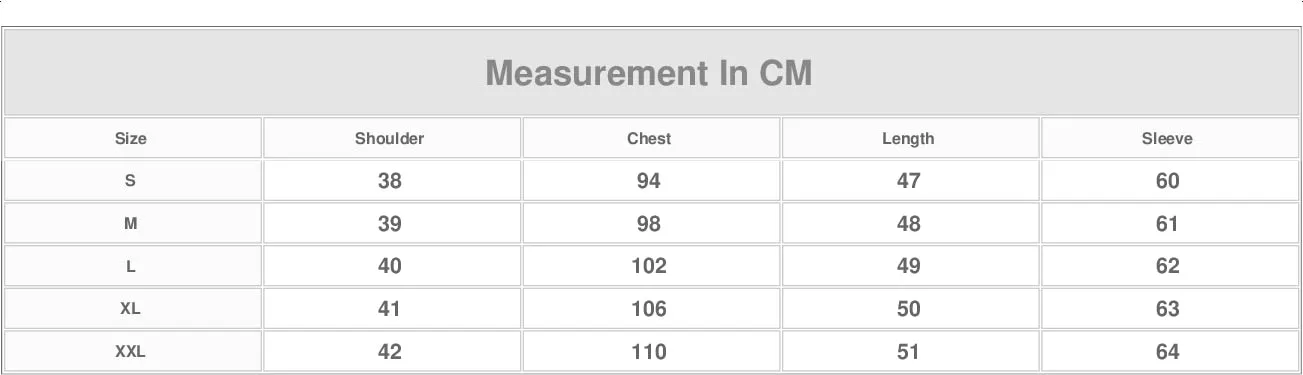This screenshot has width=1303, height=375.
Task: Select sleeve value 60 for size S
Action: (x=1167, y=181)
